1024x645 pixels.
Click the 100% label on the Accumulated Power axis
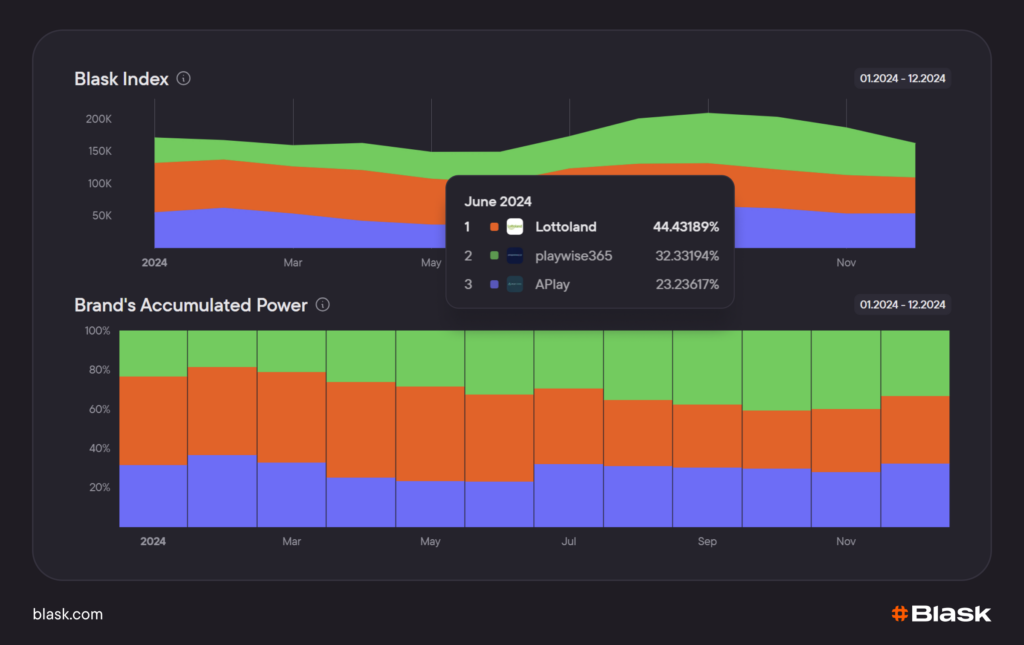tap(97, 331)
